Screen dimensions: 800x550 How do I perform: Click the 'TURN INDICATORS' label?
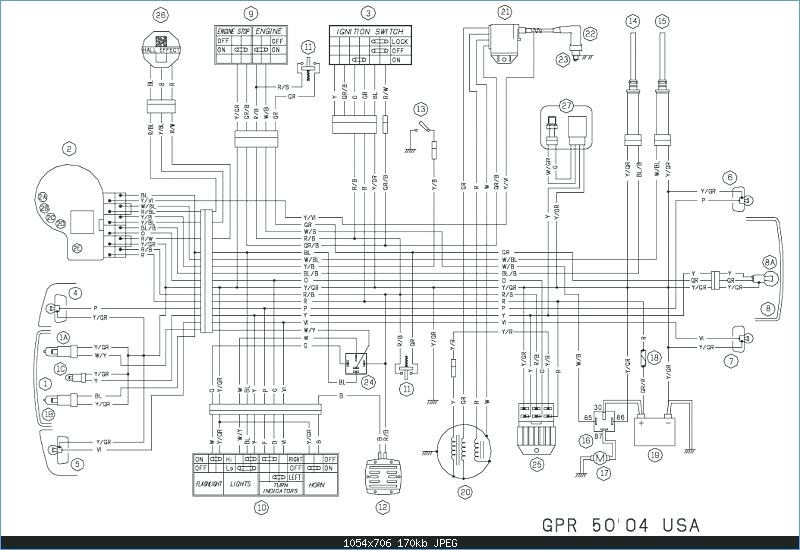(x=281, y=488)
